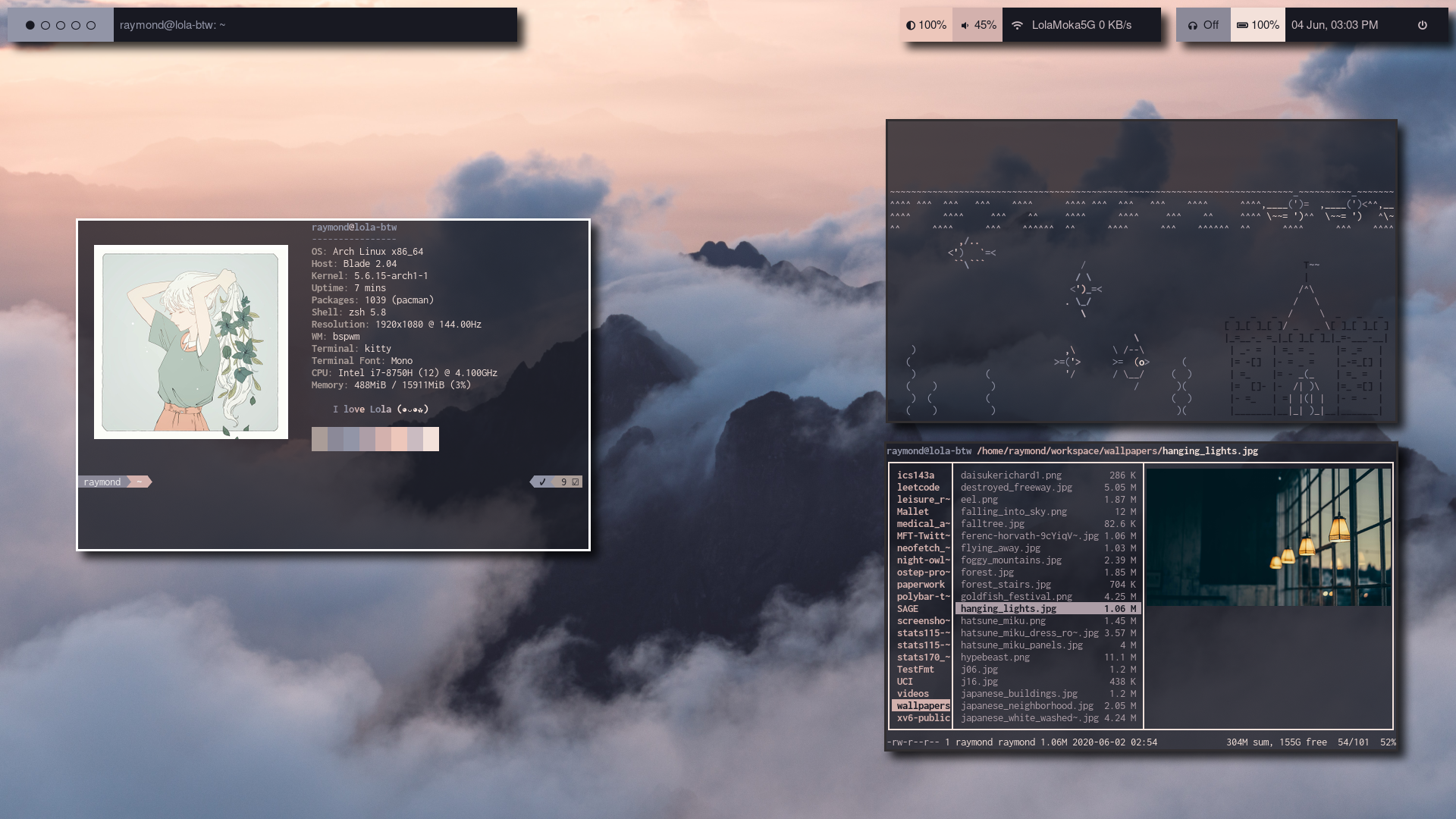Click the volume speaker icon
This screenshot has width=1456, height=819.
[x=965, y=25]
